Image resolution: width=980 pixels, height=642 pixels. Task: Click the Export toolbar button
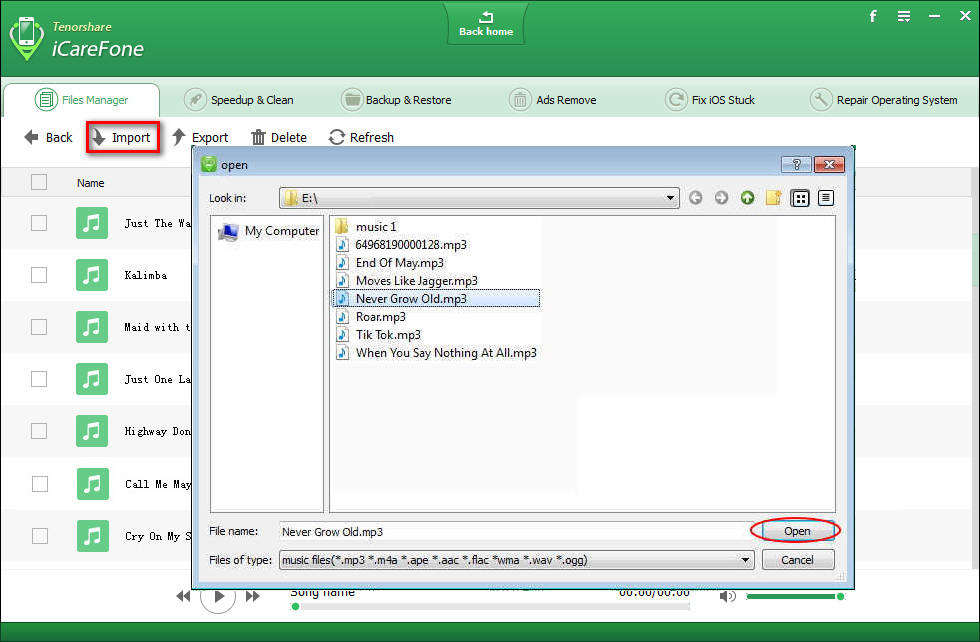click(200, 138)
